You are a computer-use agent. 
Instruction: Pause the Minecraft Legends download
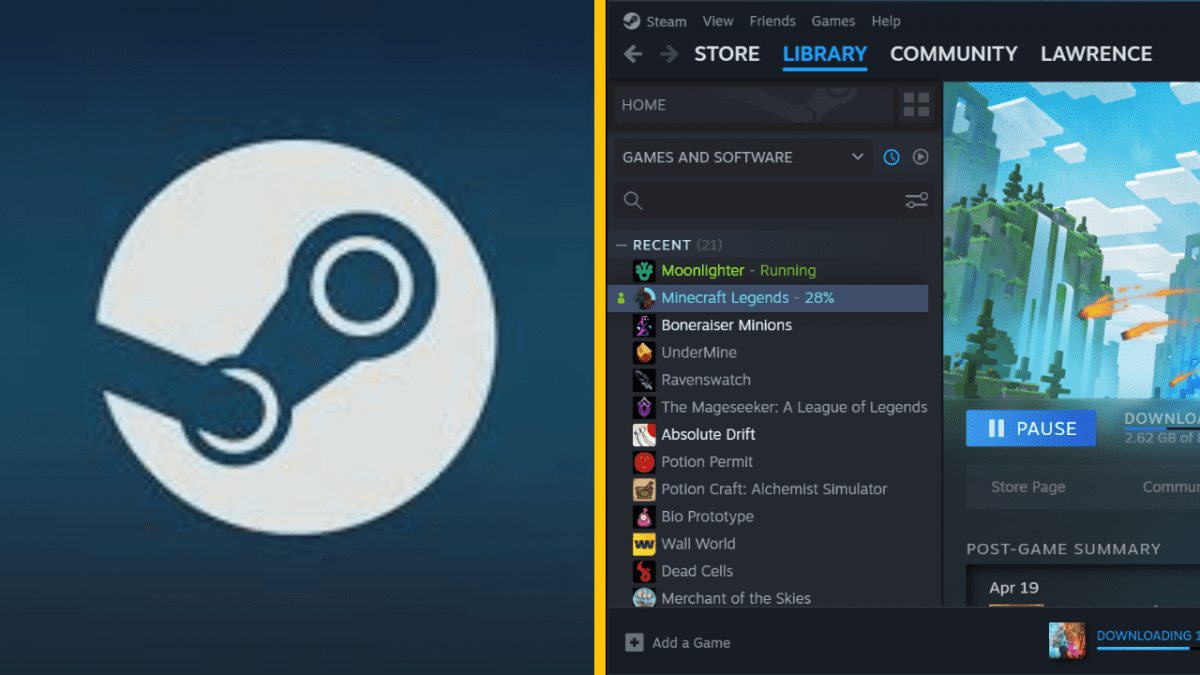click(1031, 428)
